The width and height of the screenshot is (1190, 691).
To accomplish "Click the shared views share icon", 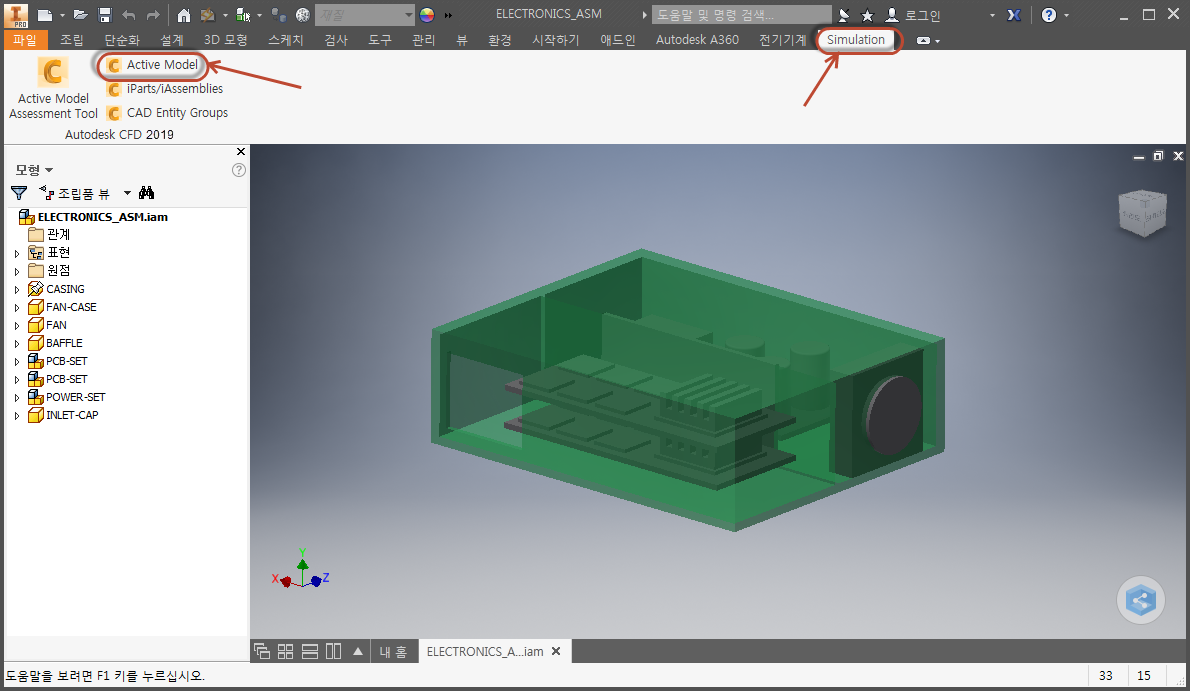I will [x=1141, y=601].
